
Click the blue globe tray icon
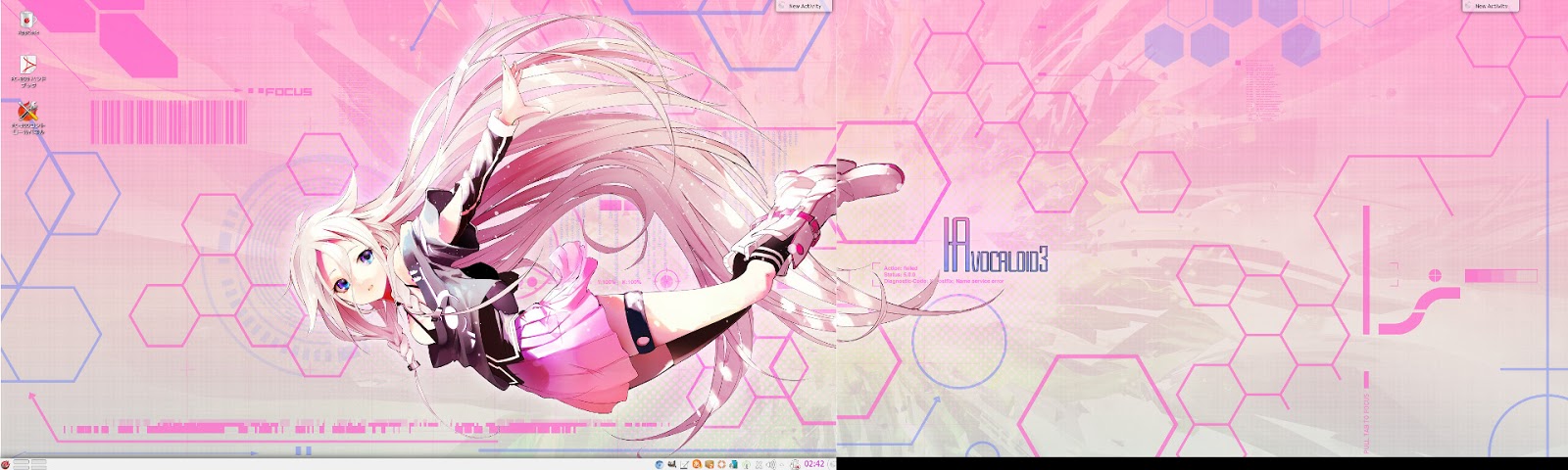660,464
